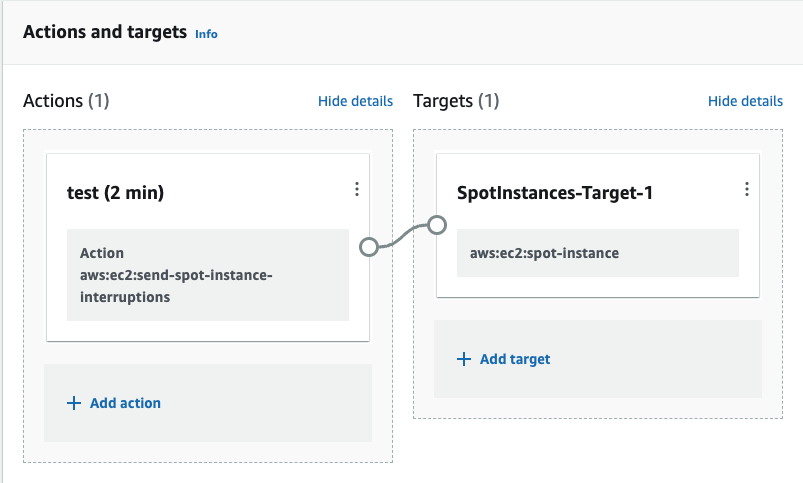Open the Info link next to the heading

click(206, 34)
